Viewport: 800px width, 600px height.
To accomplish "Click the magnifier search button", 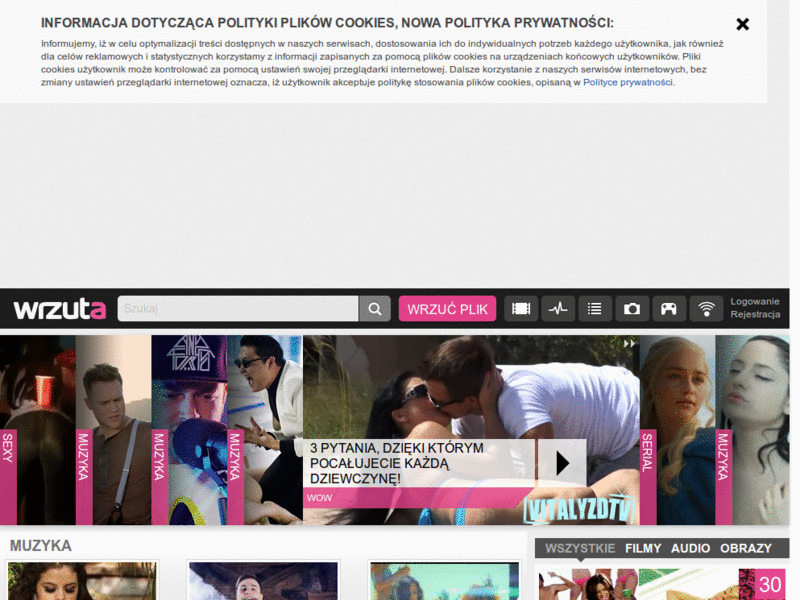I will (x=375, y=309).
